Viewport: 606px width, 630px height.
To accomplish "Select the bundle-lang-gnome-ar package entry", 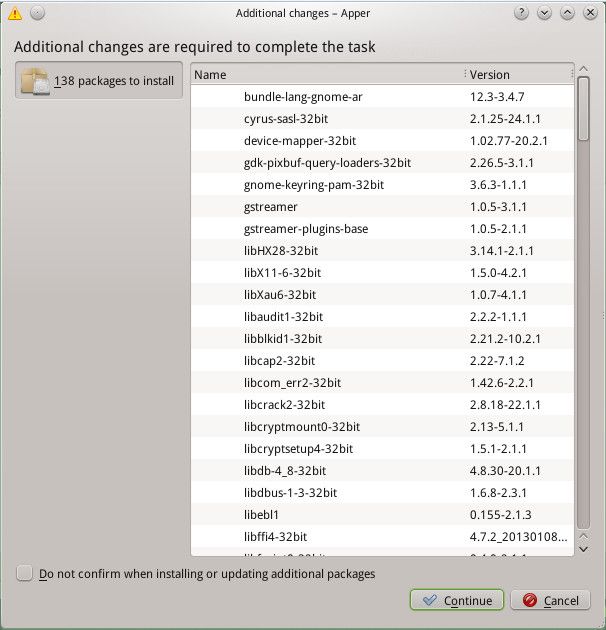I will [300, 97].
